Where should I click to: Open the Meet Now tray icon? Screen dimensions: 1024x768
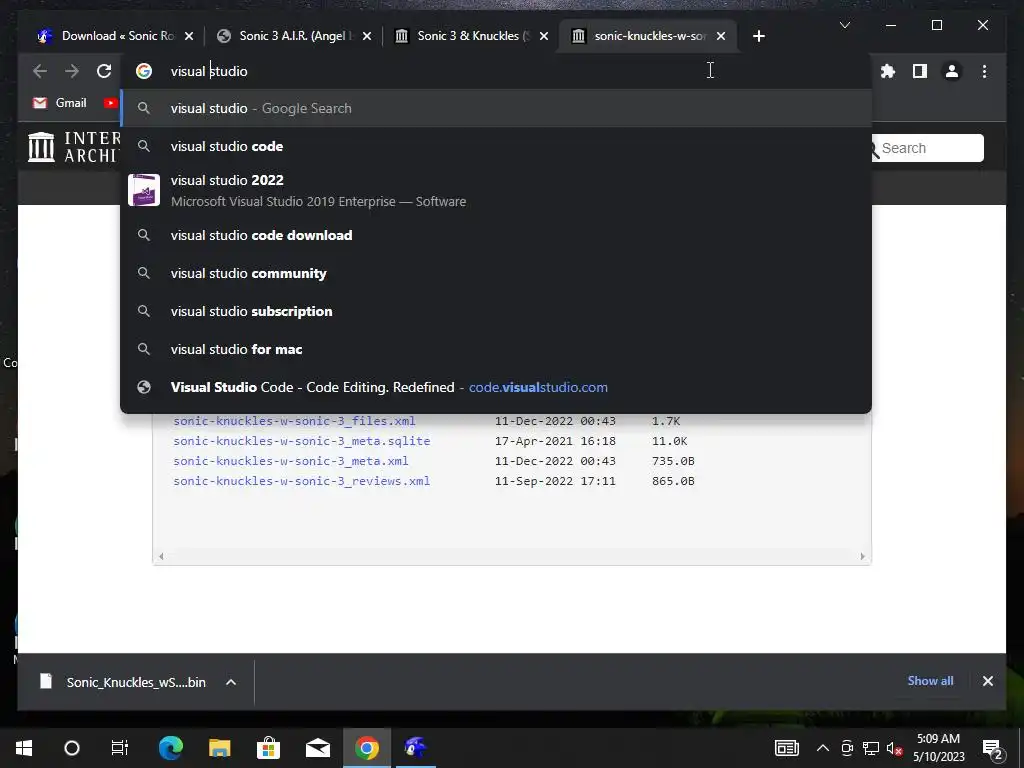(847, 748)
